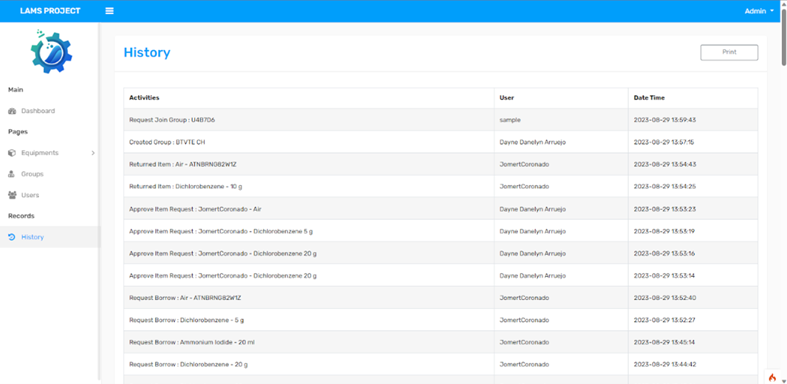Click user 'sample' in first row
This screenshot has width=787, height=384.
coord(510,120)
